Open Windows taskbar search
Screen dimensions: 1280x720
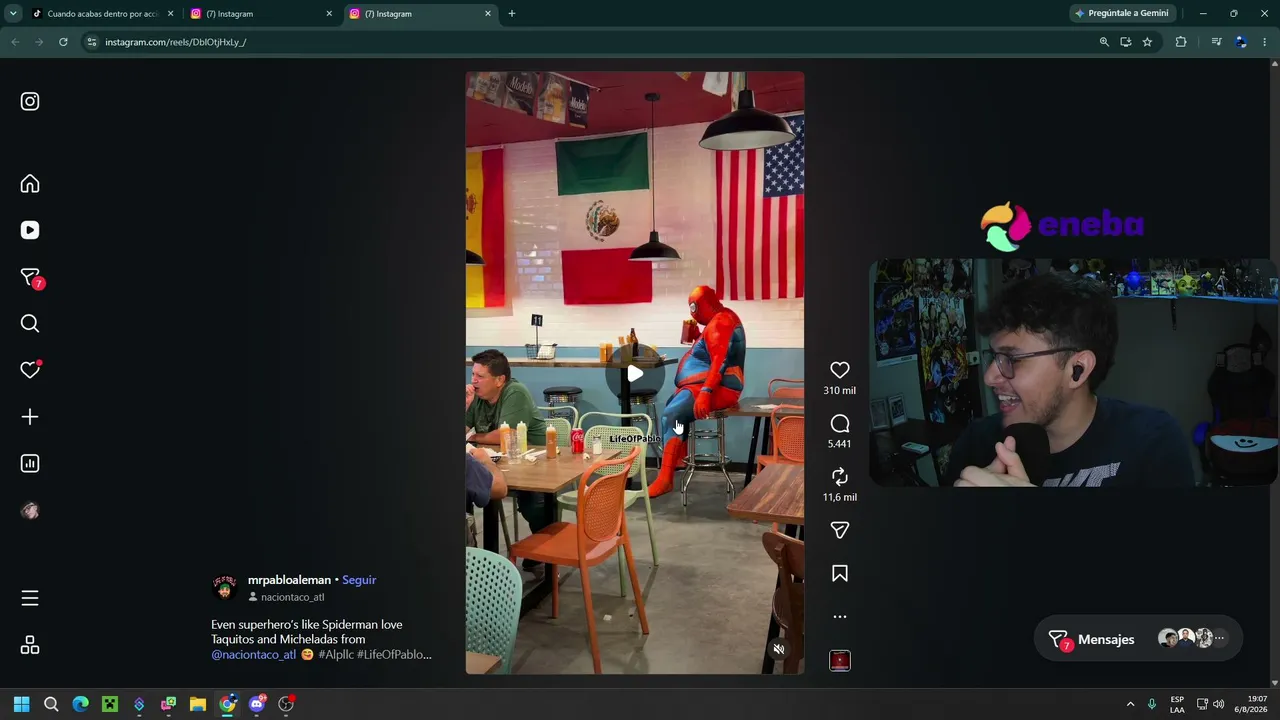tap(51, 704)
